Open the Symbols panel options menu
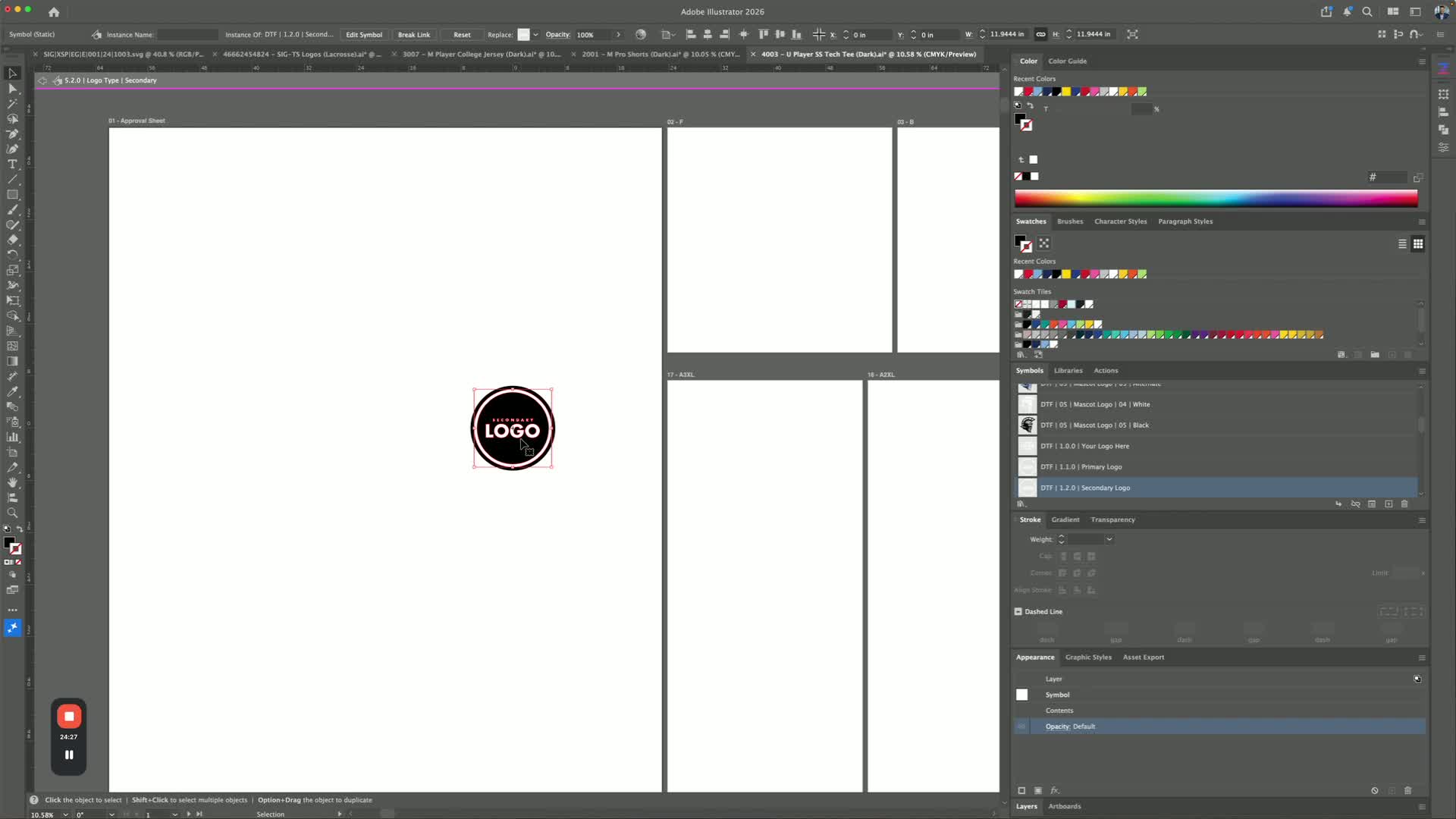 click(1422, 372)
